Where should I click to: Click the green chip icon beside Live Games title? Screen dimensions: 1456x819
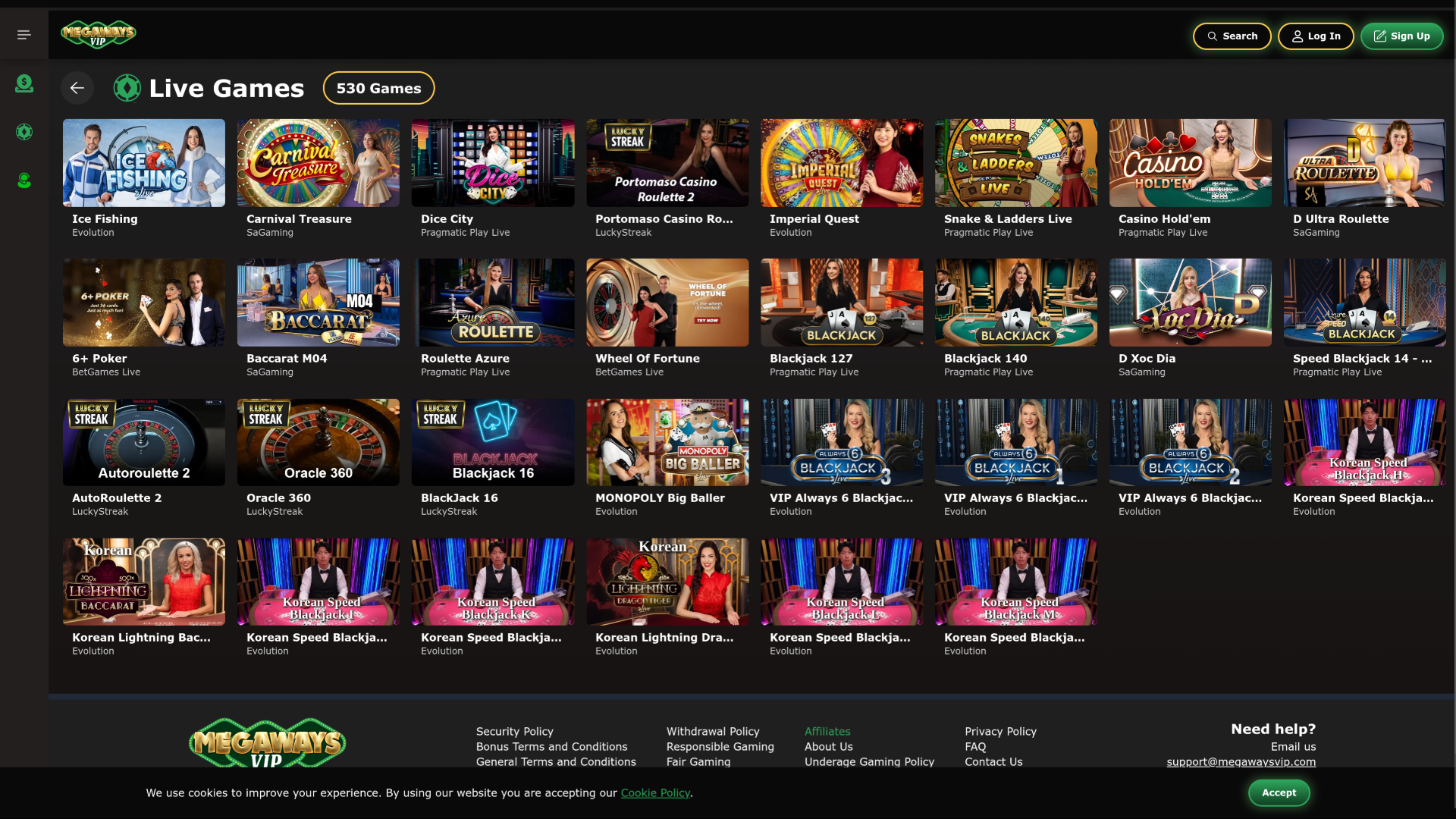pos(127,87)
